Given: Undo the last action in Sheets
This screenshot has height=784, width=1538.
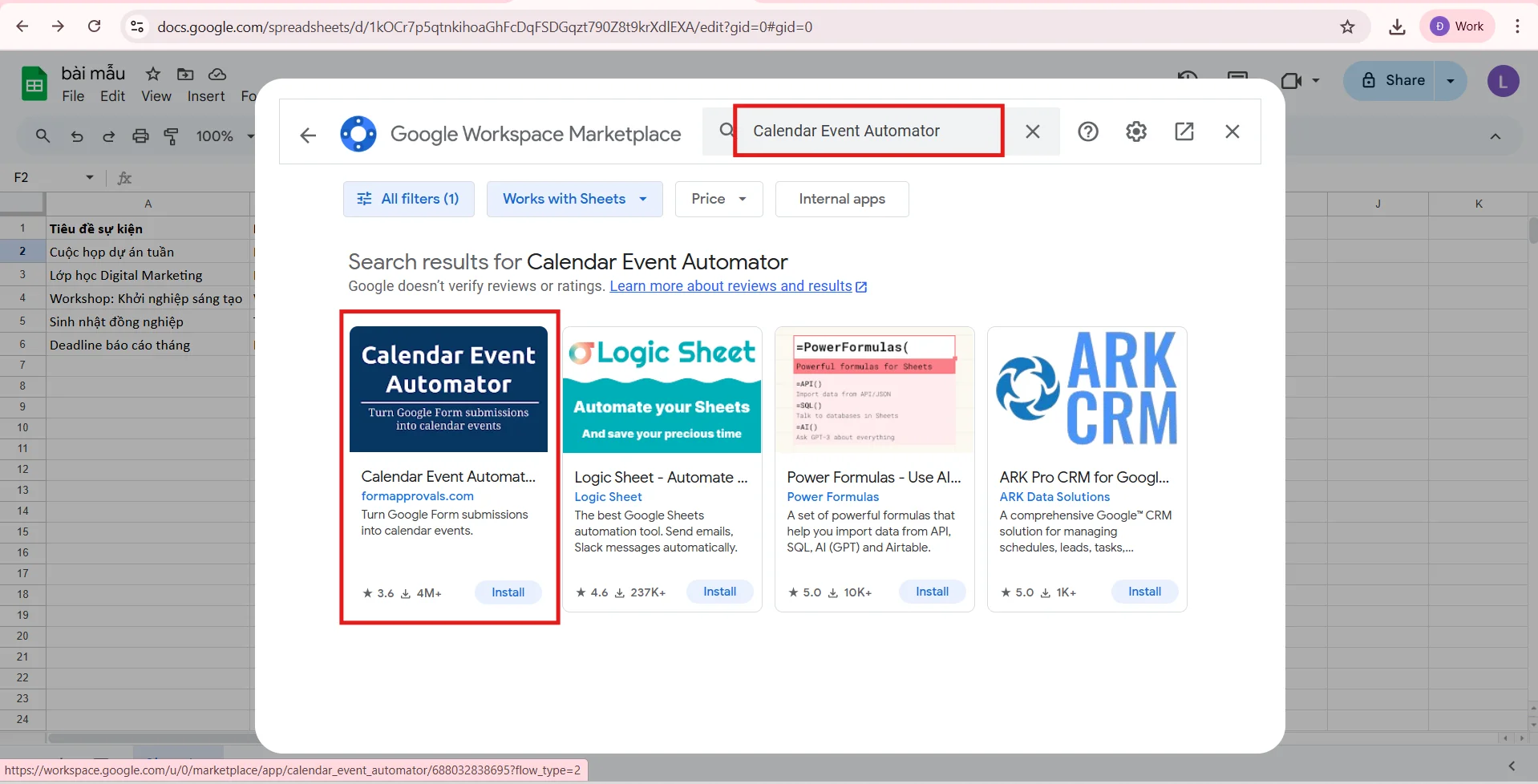Looking at the screenshot, I should click(77, 136).
